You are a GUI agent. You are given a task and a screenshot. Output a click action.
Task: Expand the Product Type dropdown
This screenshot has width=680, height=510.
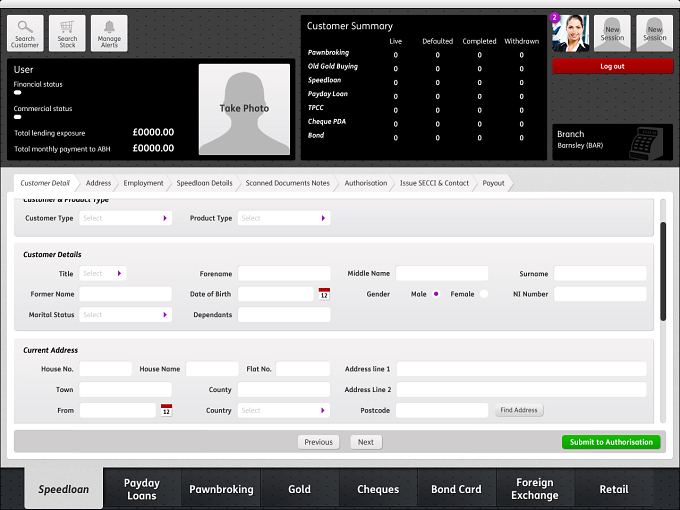pyautogui.click(x=284, y=218)
